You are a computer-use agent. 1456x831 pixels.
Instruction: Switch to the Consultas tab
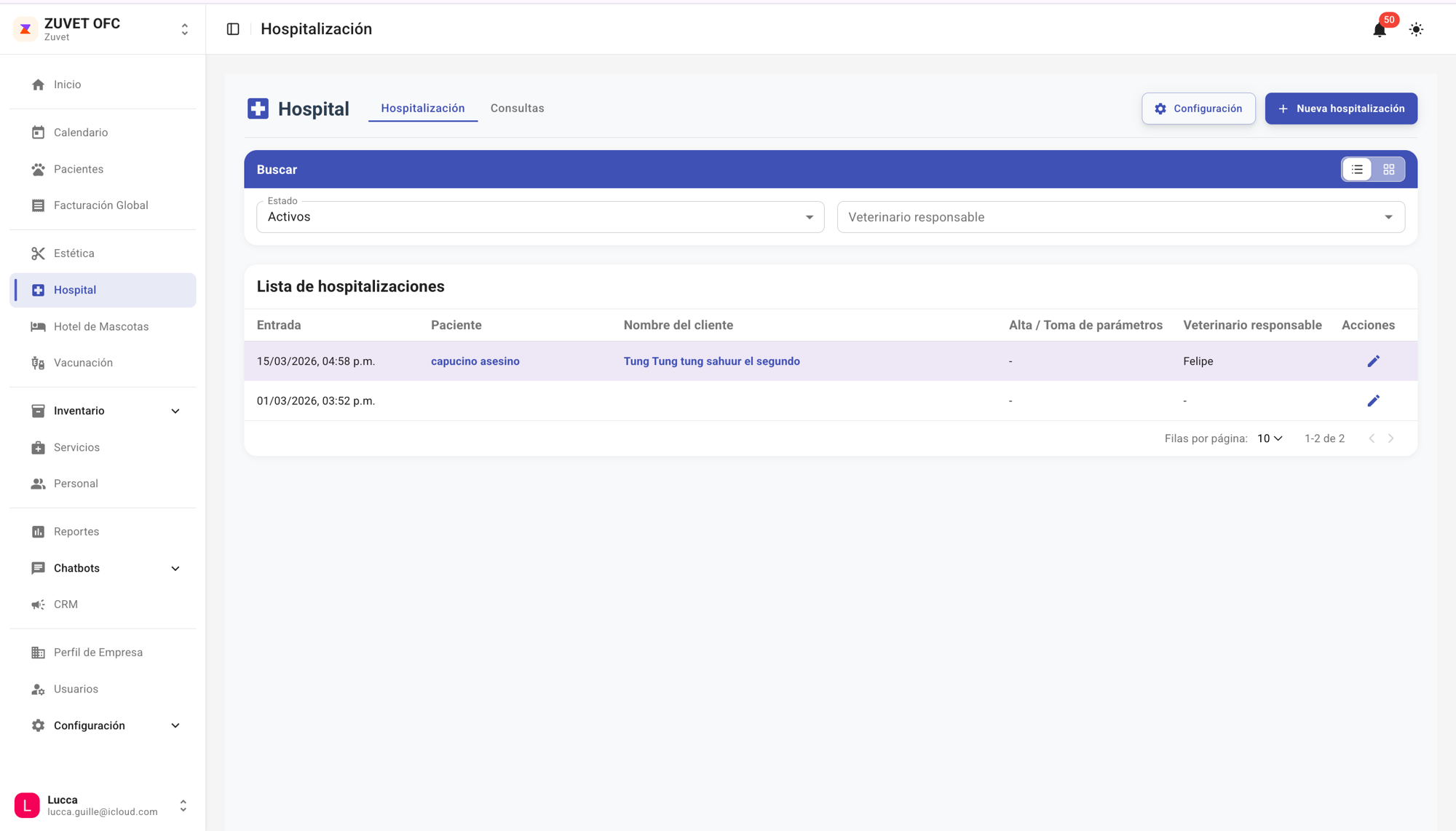point(517,108)
